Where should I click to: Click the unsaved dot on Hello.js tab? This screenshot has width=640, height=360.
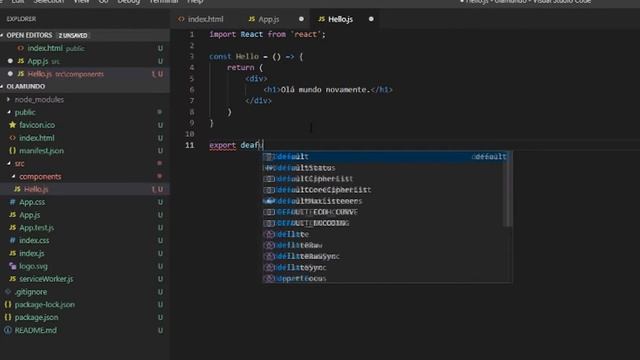coord(371,19)
